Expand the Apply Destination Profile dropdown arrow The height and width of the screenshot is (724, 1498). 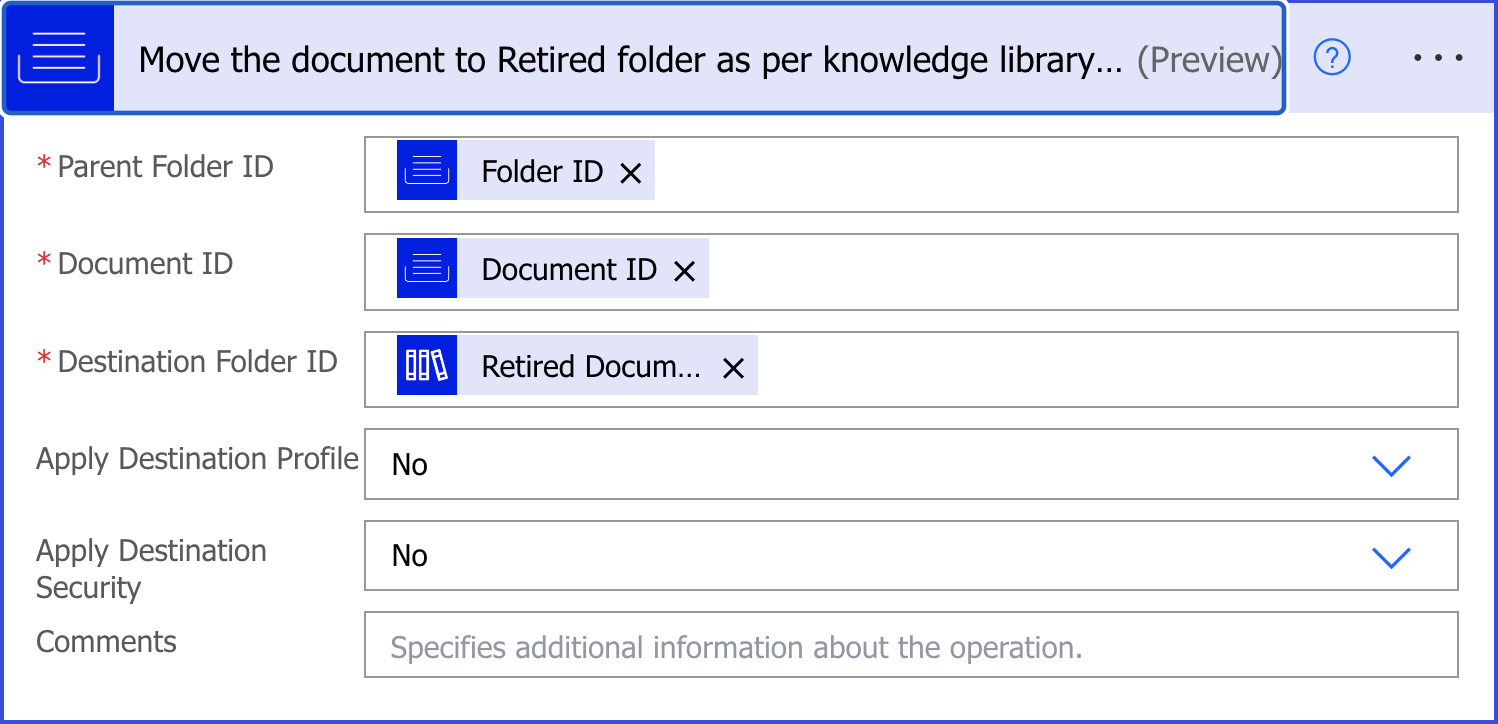pos(1391,465)
